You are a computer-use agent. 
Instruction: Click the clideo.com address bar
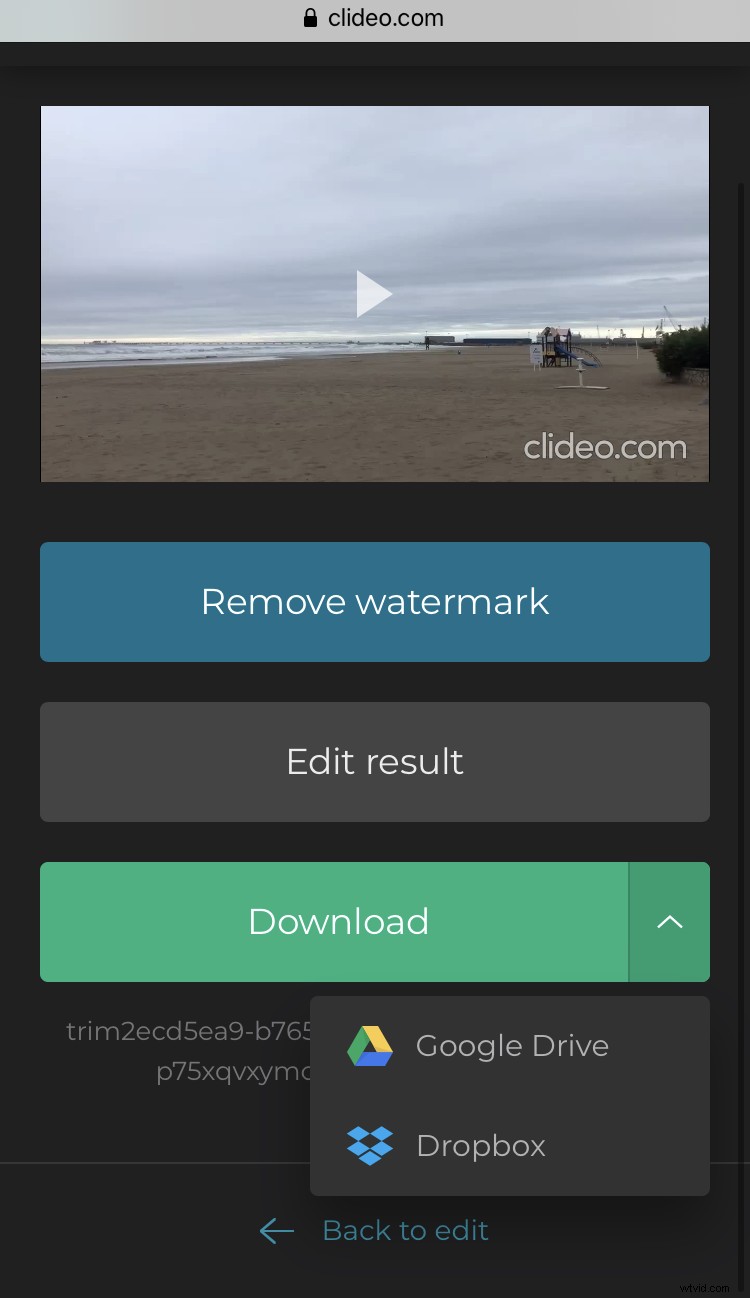385,17
